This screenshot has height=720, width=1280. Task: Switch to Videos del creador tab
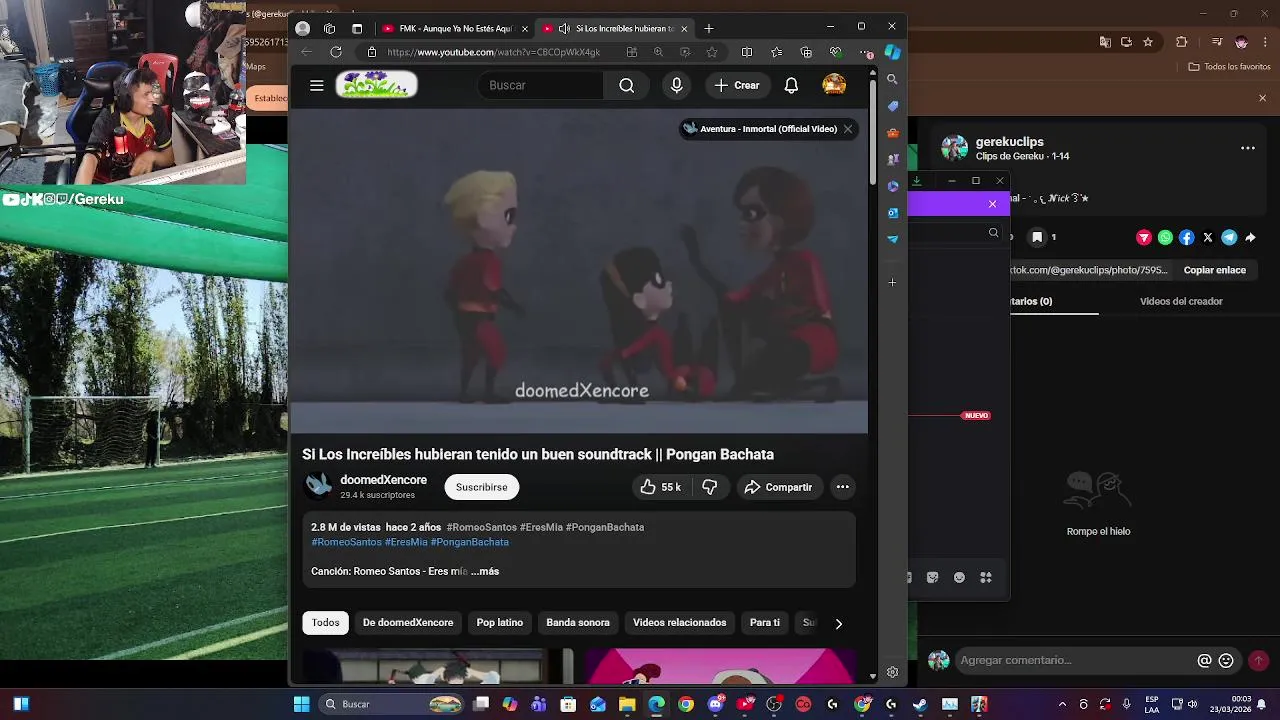[1181, 301]
